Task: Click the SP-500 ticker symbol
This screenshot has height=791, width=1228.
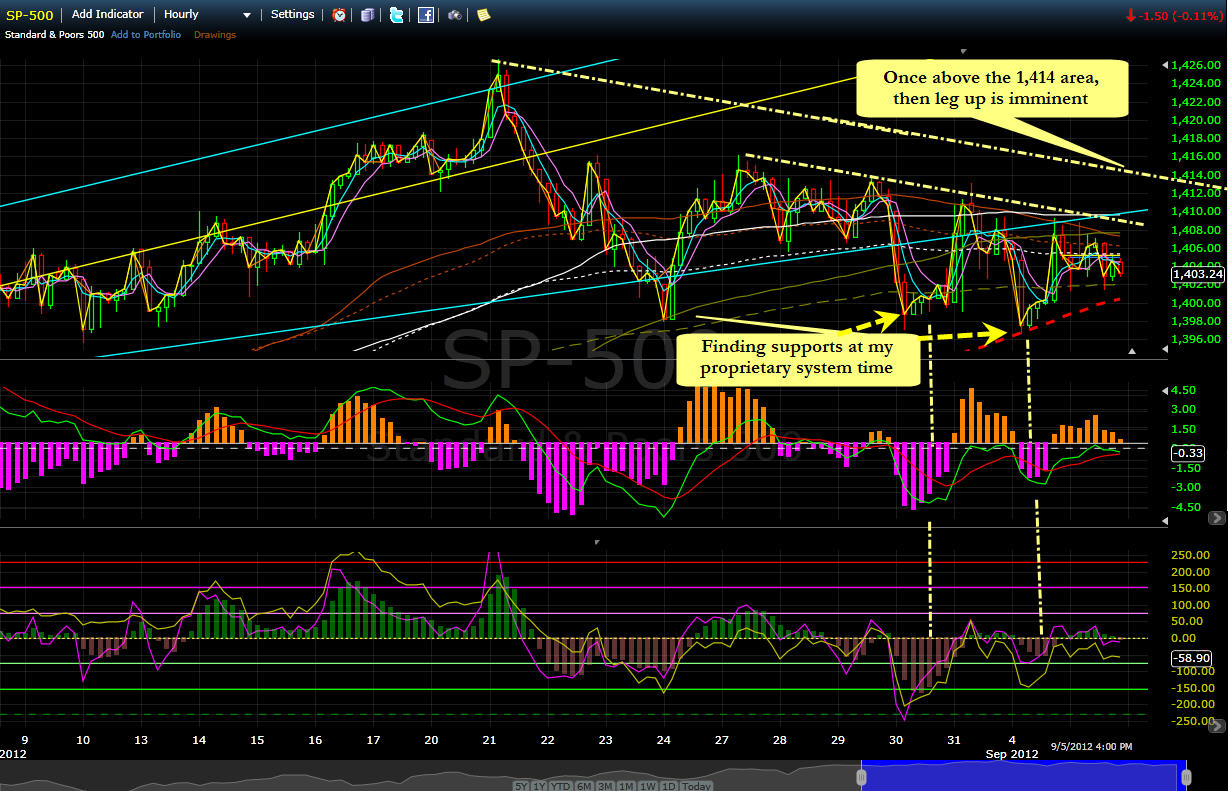Action: [x=28, y=15]
